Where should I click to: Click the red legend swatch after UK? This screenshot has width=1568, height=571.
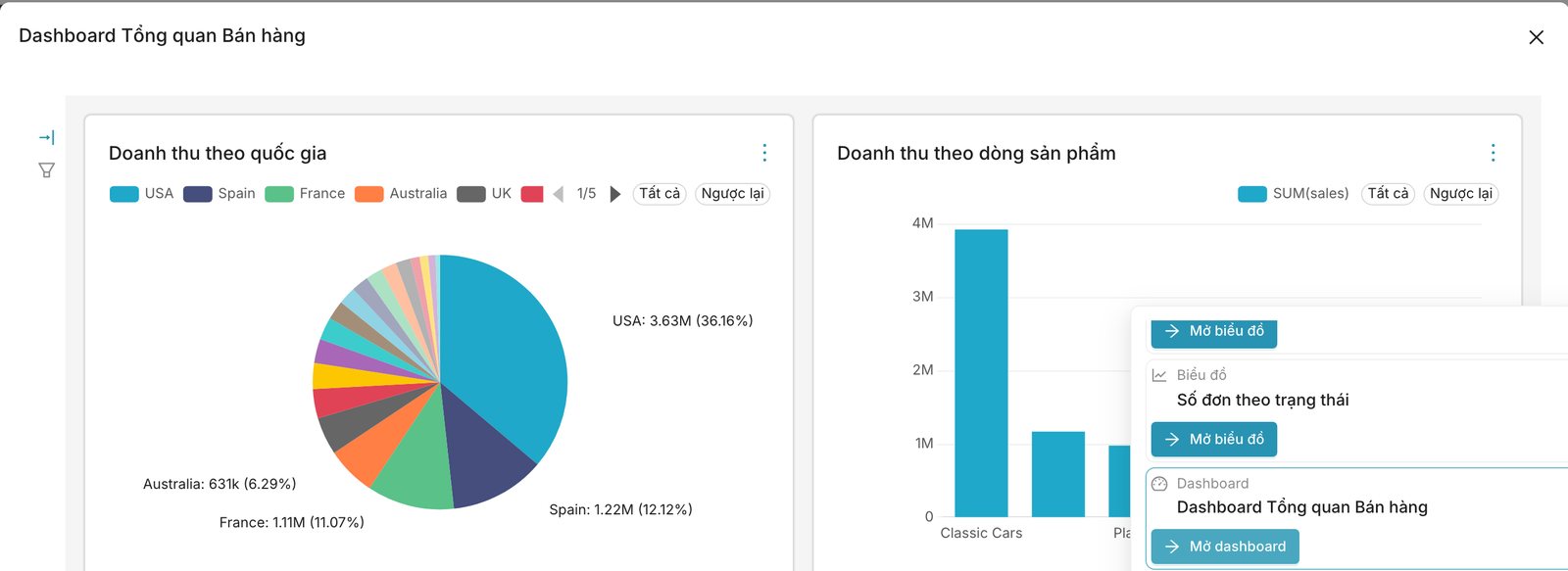tap(532, 194)
